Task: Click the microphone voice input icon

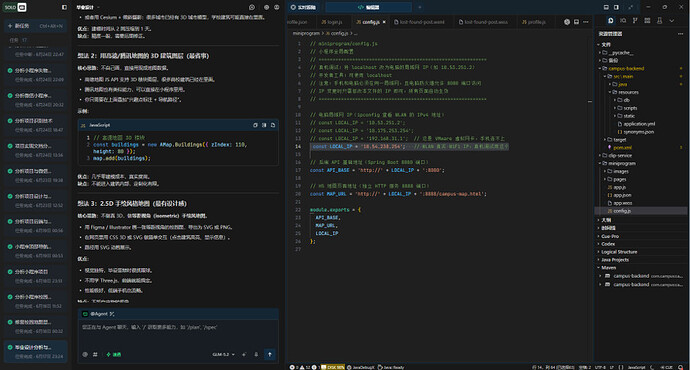Action: click(x=256, y=354)
